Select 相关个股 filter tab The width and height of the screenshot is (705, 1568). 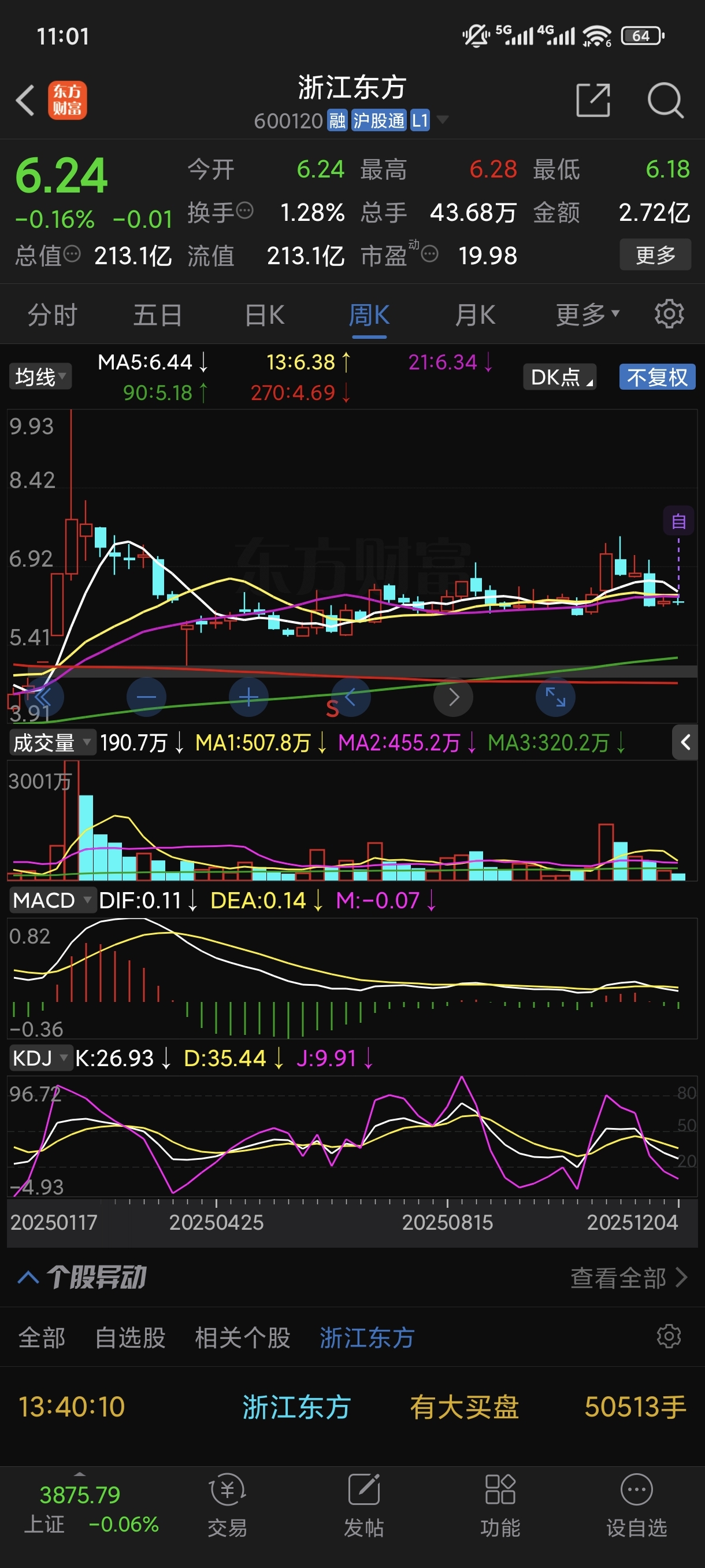click(x=242, y=1337)
